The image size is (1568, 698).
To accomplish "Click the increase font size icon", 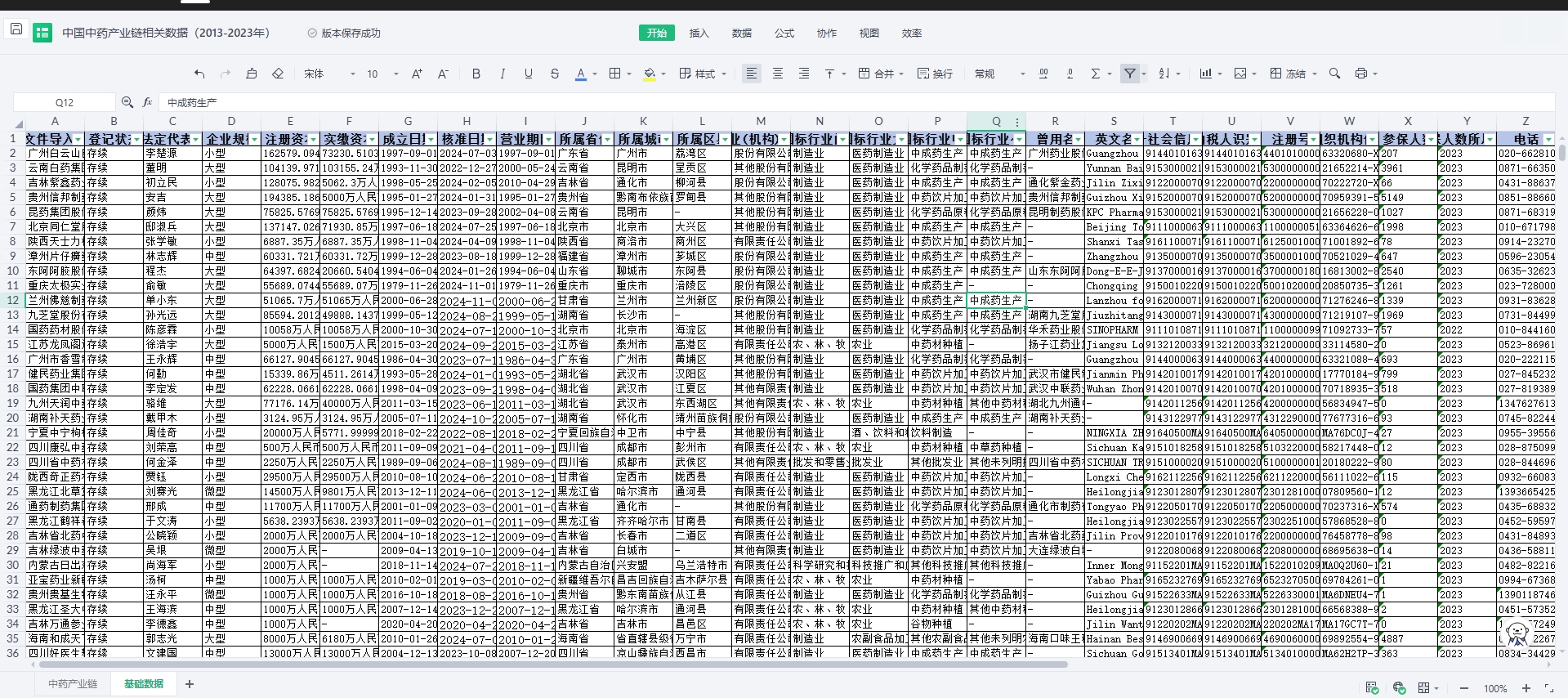I will pyautogui.click(x=417, y=74).
